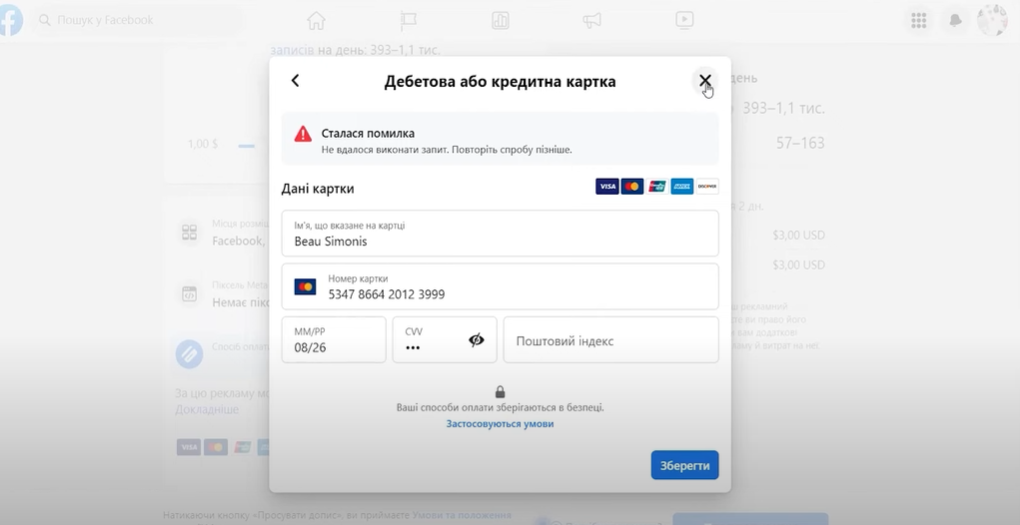The width and height of the screenshot is (1020, 525).
Task: Click the Visa logo in card details header
Action: pyautogui.click(x=607, y=187)
